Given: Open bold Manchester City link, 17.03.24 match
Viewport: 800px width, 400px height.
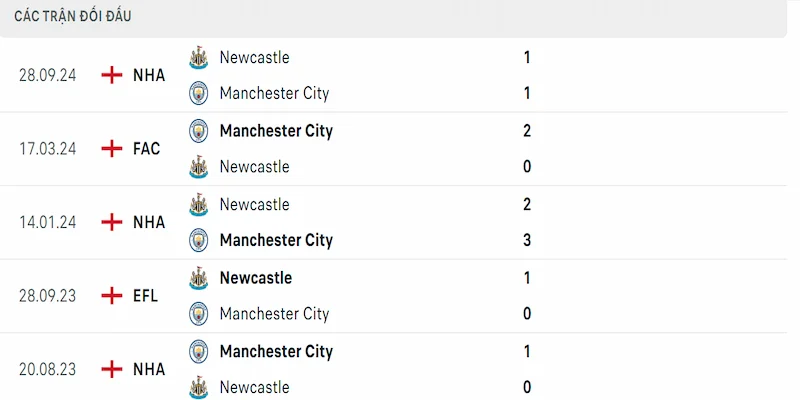Looking at the screenshot, I should pyautogui.click(x=276, y=130).
